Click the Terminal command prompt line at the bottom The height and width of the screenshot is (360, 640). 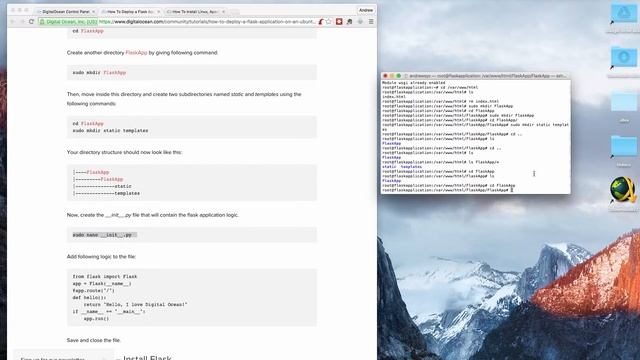coord(448,190)
